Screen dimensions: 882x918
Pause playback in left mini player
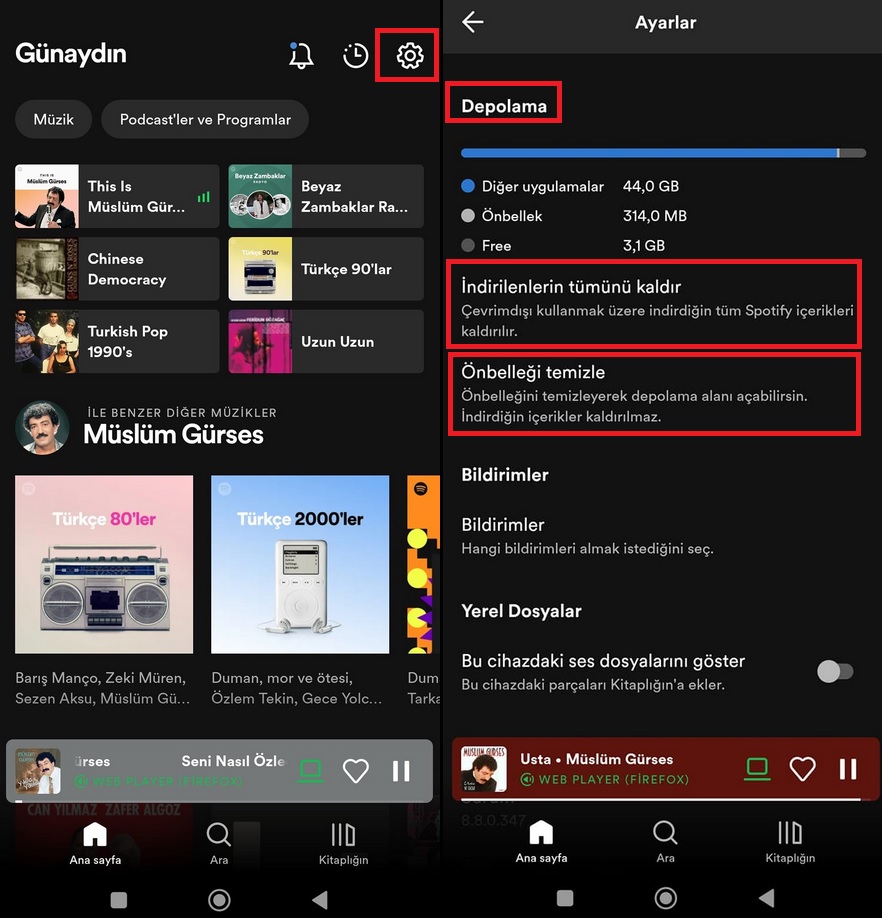pos(401,770)
